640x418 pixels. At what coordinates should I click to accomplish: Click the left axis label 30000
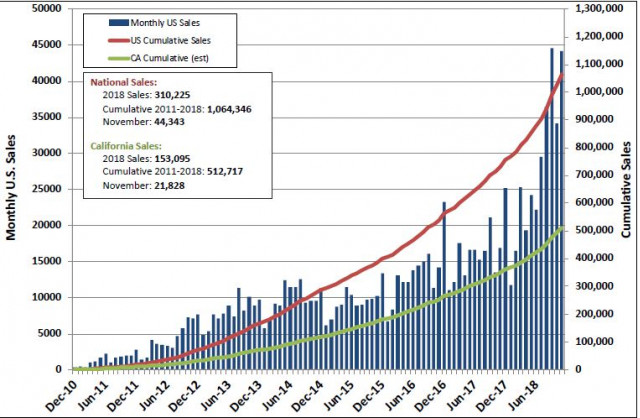(x=47, y=153)
